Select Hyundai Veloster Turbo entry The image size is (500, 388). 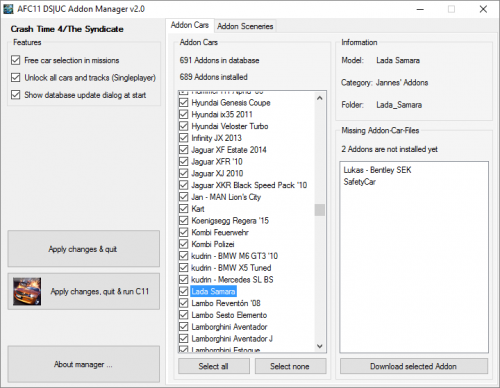pos(230,126)
